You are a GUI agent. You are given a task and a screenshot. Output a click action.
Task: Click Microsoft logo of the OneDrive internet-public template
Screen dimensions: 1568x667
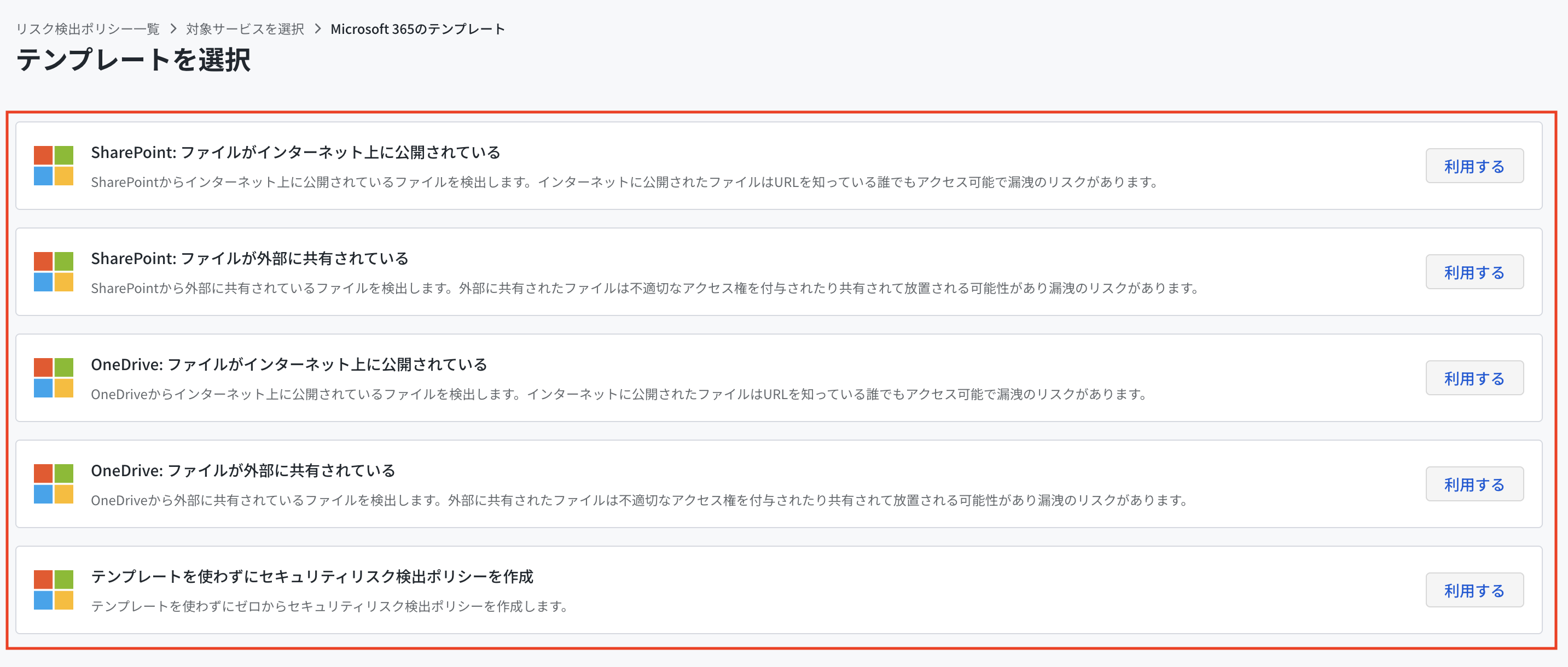coord(54,378)
